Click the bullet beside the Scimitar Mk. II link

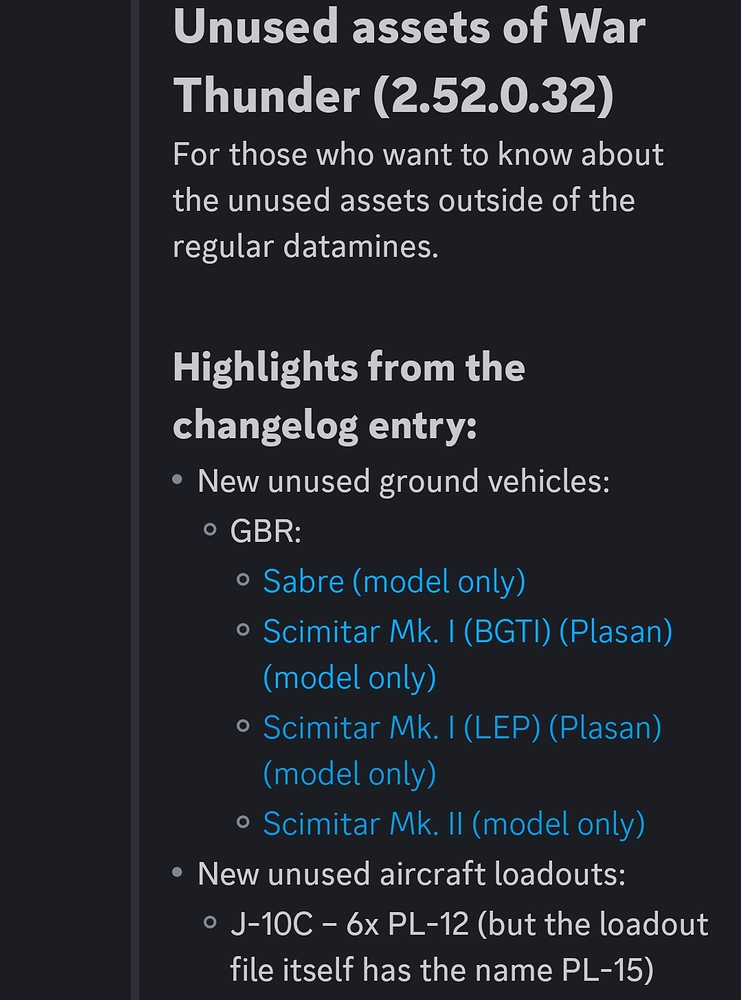(243, 823)
